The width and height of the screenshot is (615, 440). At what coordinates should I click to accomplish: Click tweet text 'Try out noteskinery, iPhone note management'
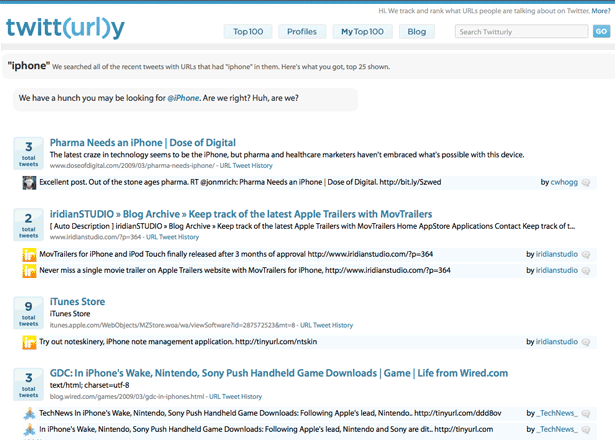178,342
